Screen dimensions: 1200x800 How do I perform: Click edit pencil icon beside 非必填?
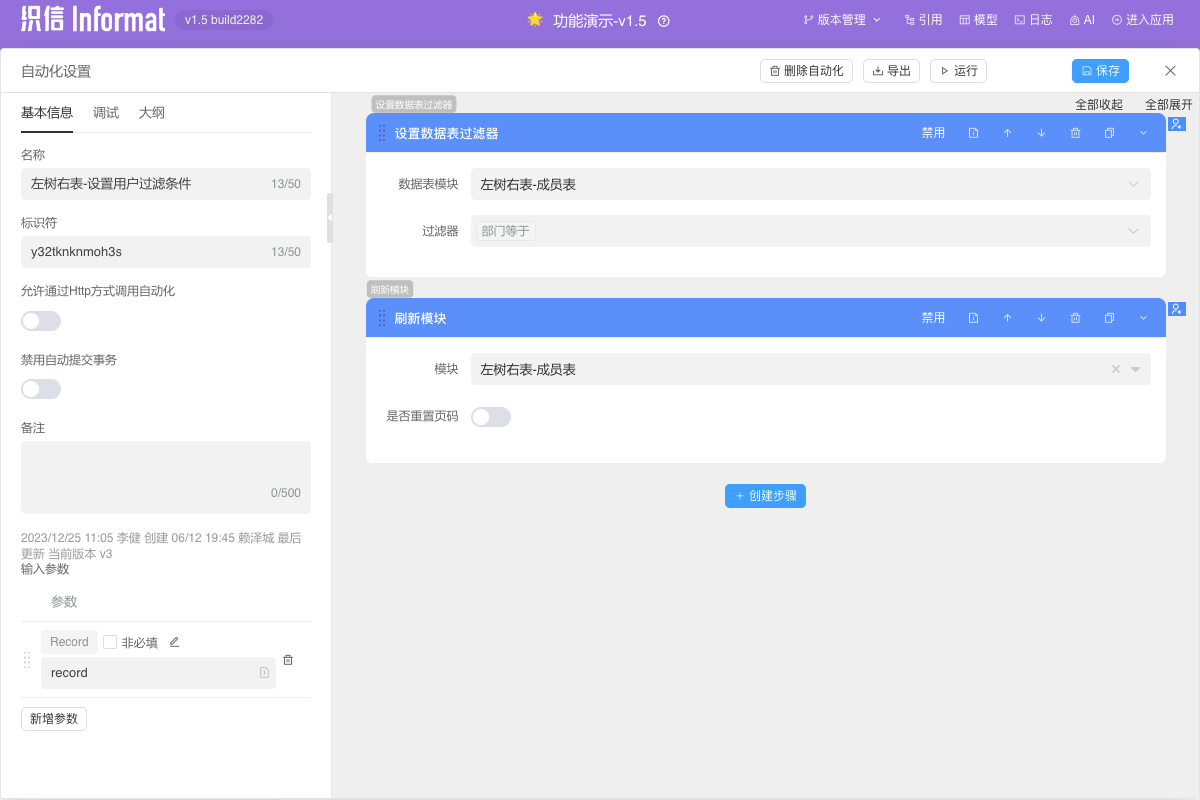coord(174,642)
